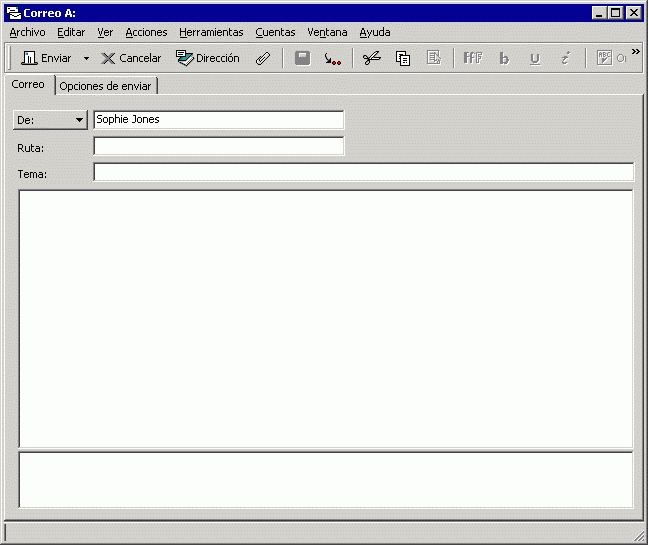Click the Cancelar toolbar button
Screen dimensions: 648x545
coord(131,58)
